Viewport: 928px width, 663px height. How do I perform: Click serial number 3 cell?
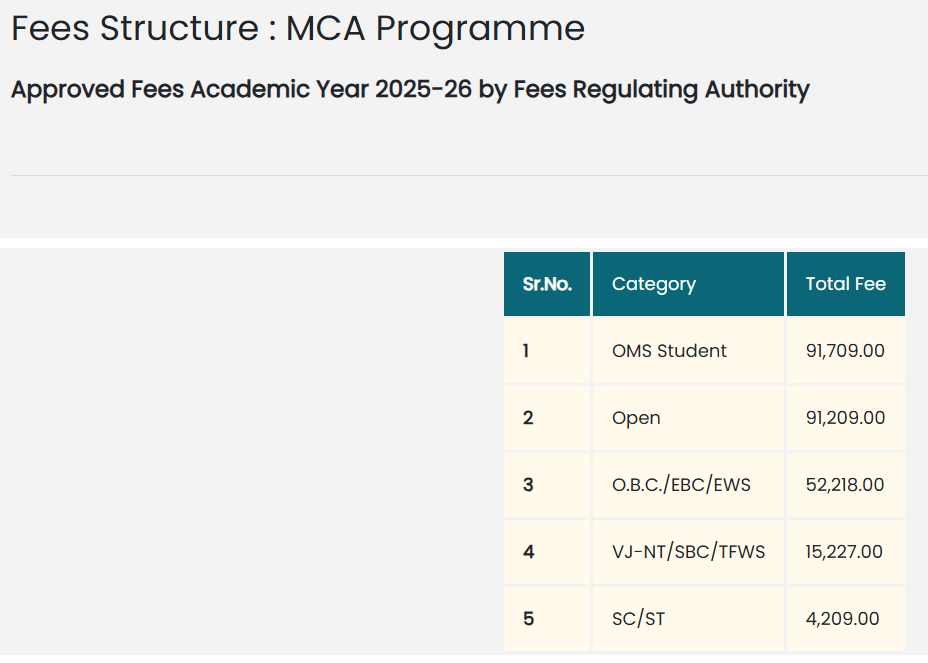click(547, 485)
